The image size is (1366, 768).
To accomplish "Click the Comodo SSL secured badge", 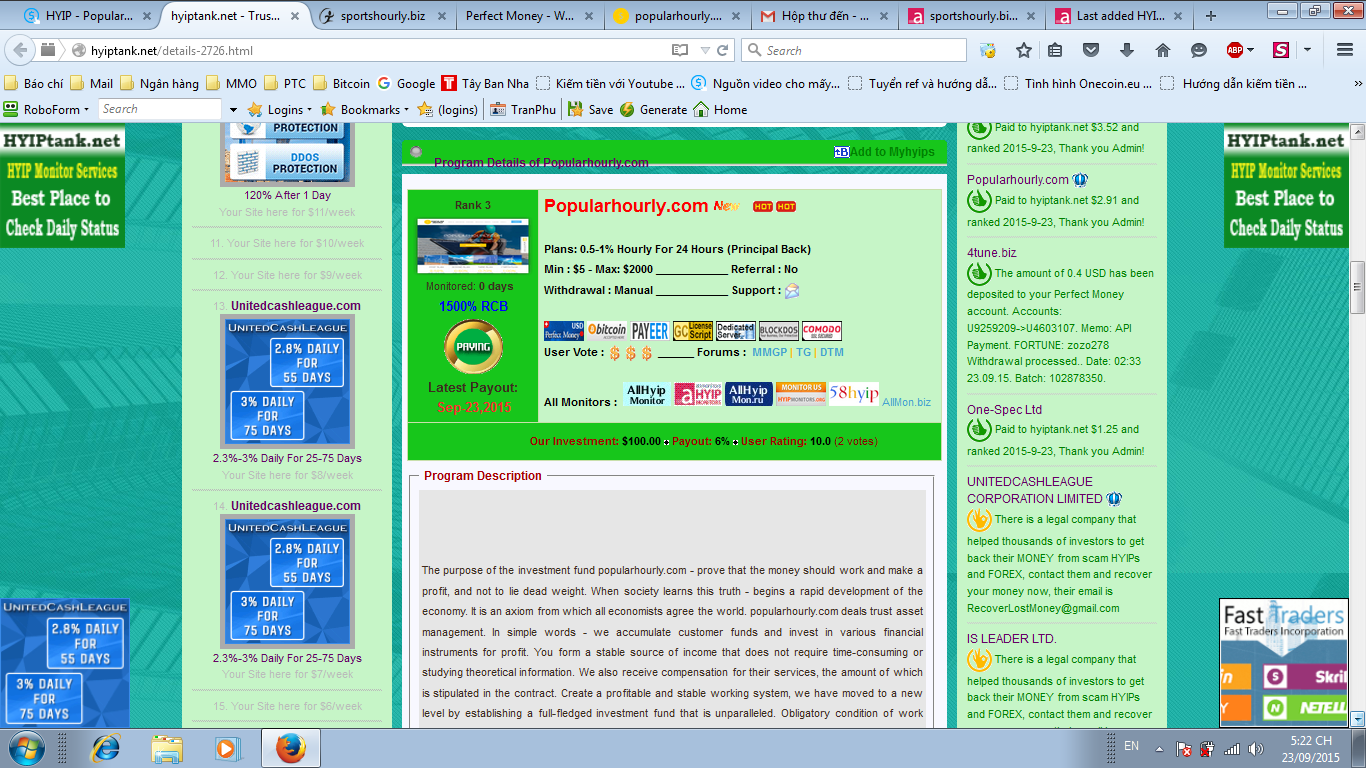I will (822, 331).
